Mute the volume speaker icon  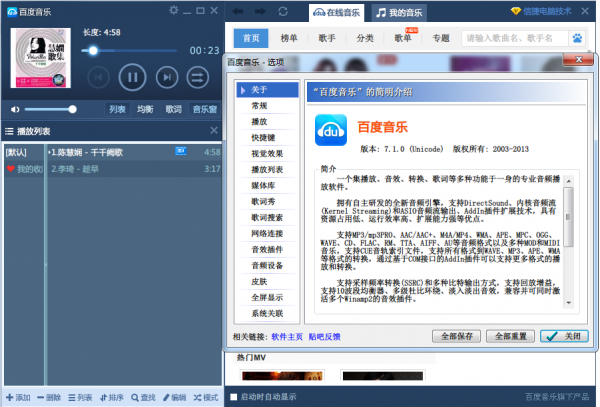tap(15, 110)
